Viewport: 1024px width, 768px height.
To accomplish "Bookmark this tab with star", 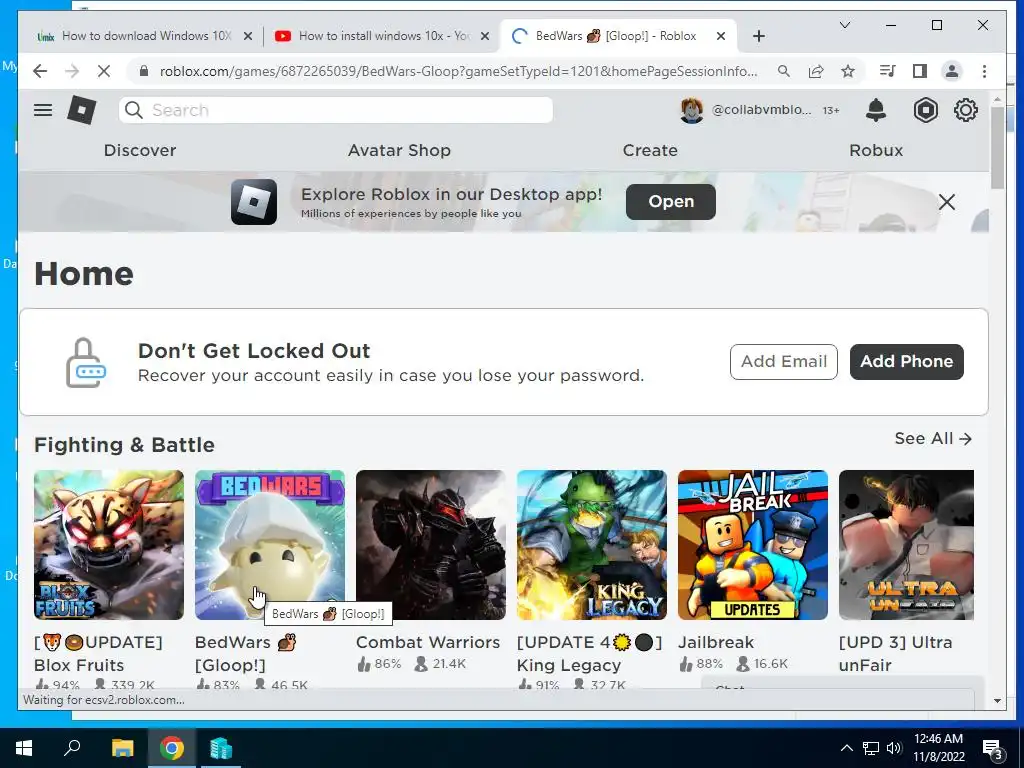I will point(848,71).
